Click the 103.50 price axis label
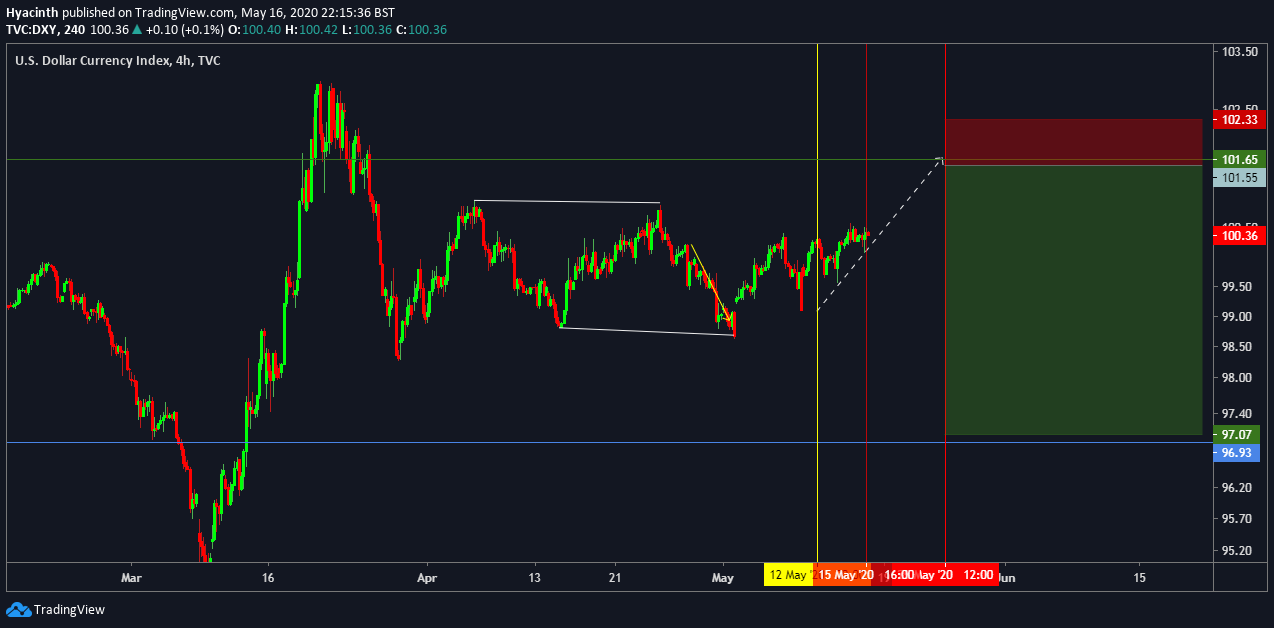The width and height of the screenshot is (1274, 628). click(1239, 51)
